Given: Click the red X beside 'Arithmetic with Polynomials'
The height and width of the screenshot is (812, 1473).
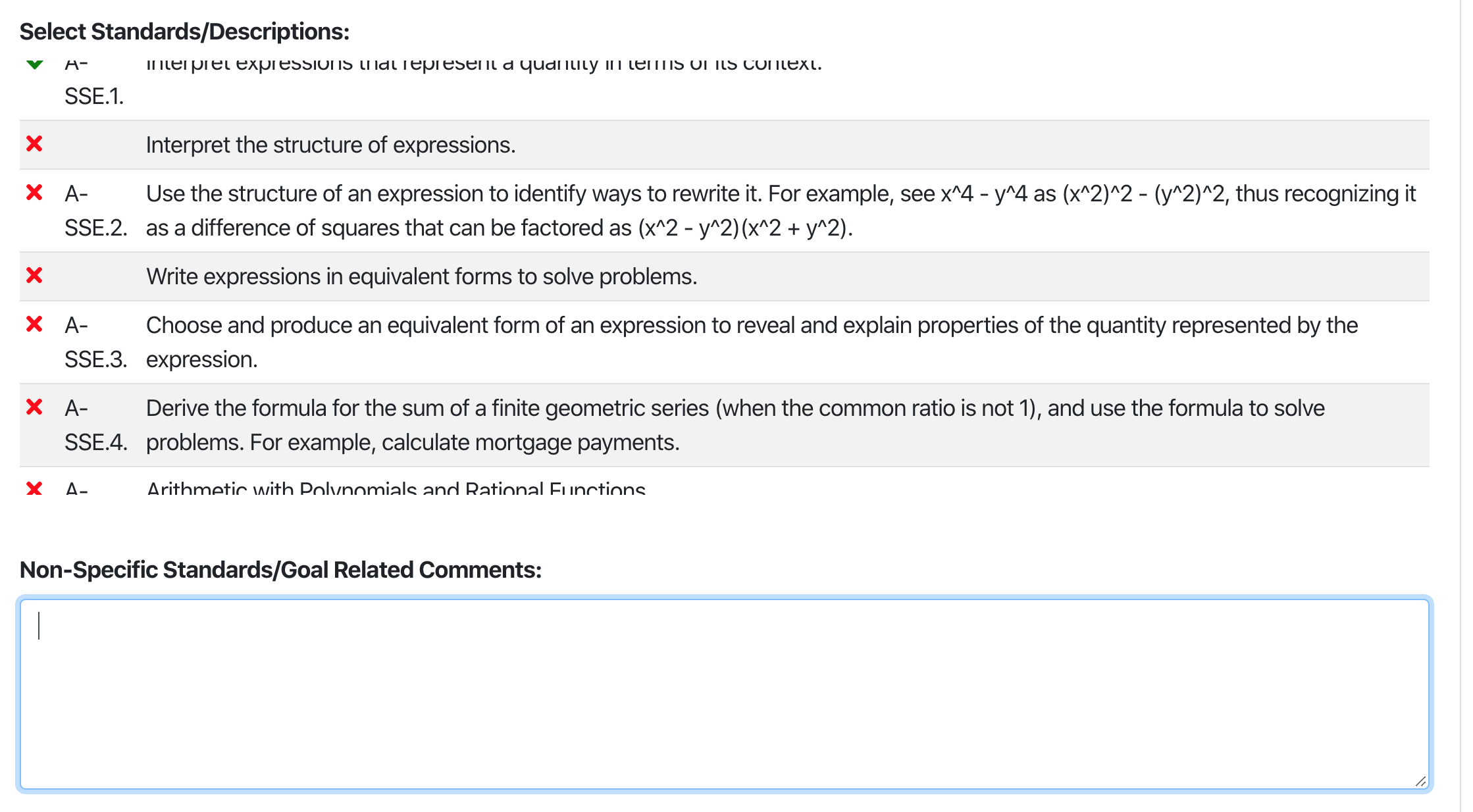Looking at the screenshot, I should click(x=34, y=488).
